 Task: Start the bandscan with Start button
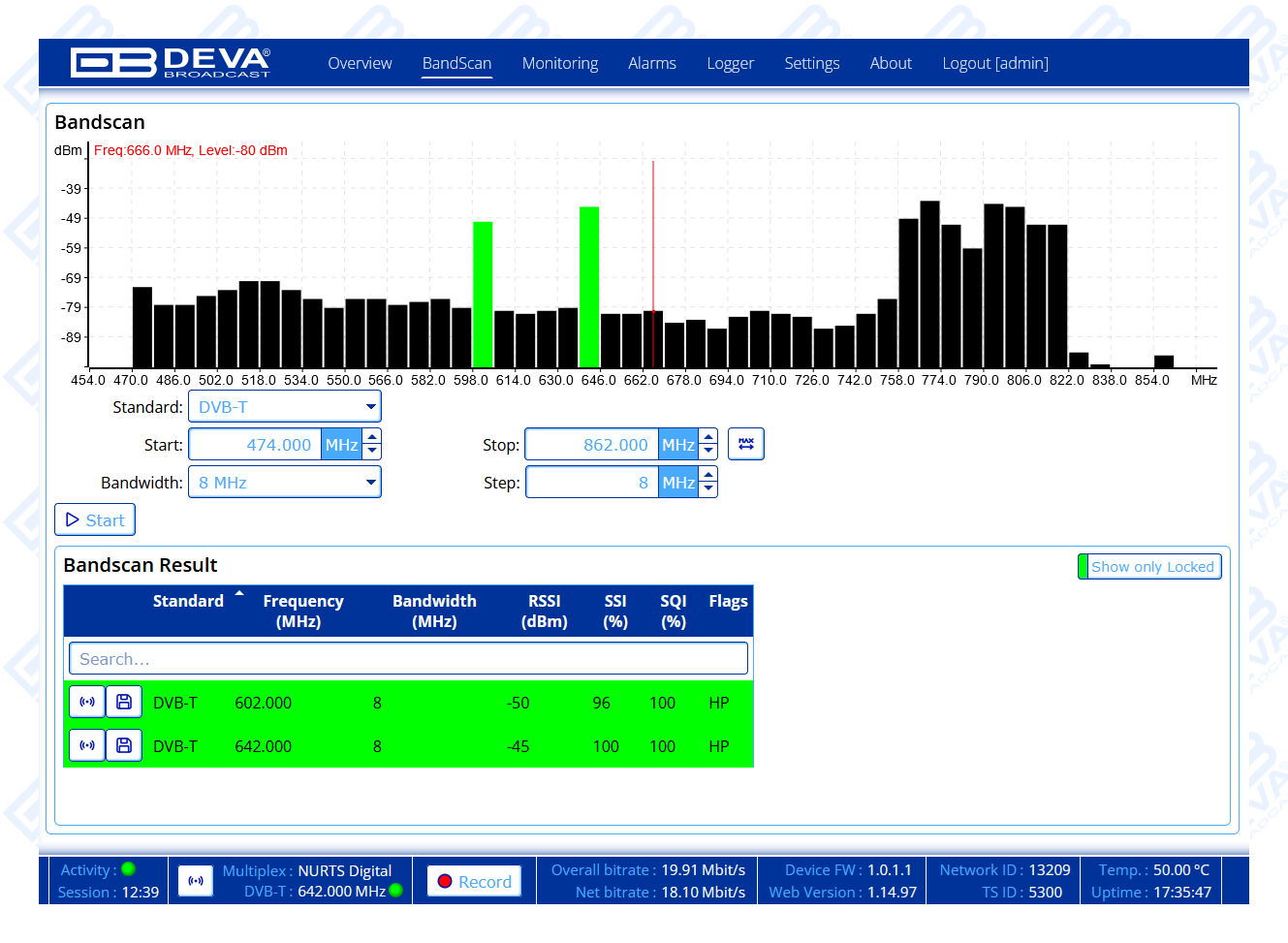click(x=95, y=520)
